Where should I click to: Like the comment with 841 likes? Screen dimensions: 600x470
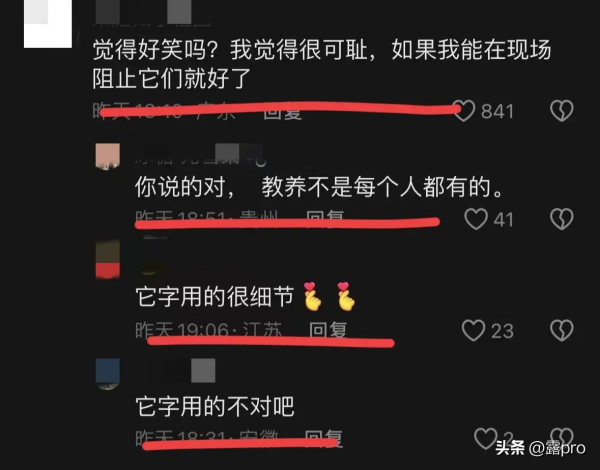463,111
